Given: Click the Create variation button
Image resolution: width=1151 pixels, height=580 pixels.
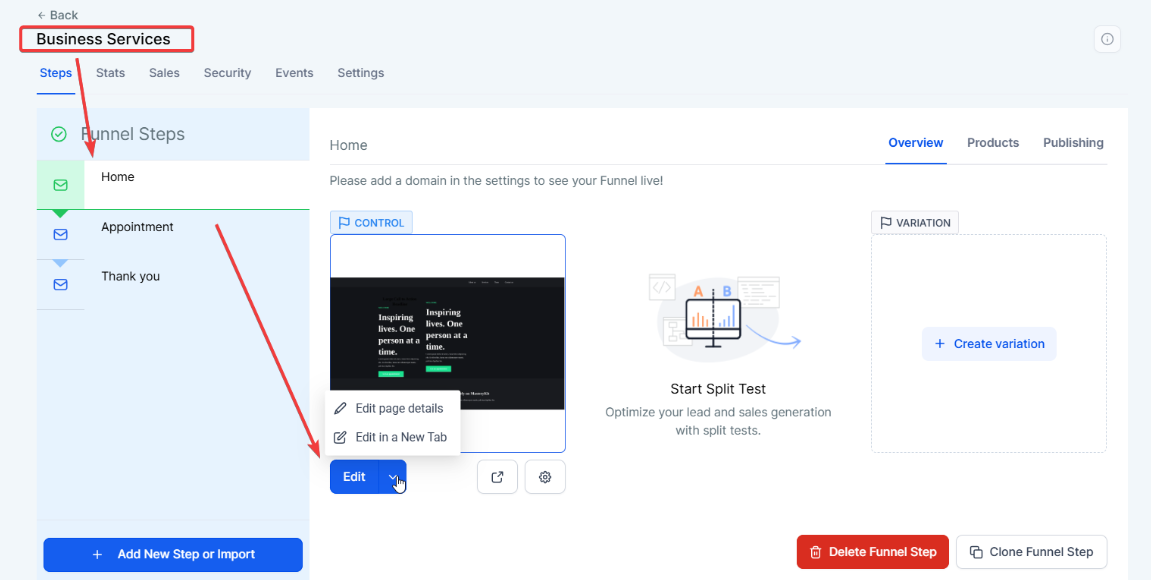Looking at the screenshot, I should coord(989,344).
